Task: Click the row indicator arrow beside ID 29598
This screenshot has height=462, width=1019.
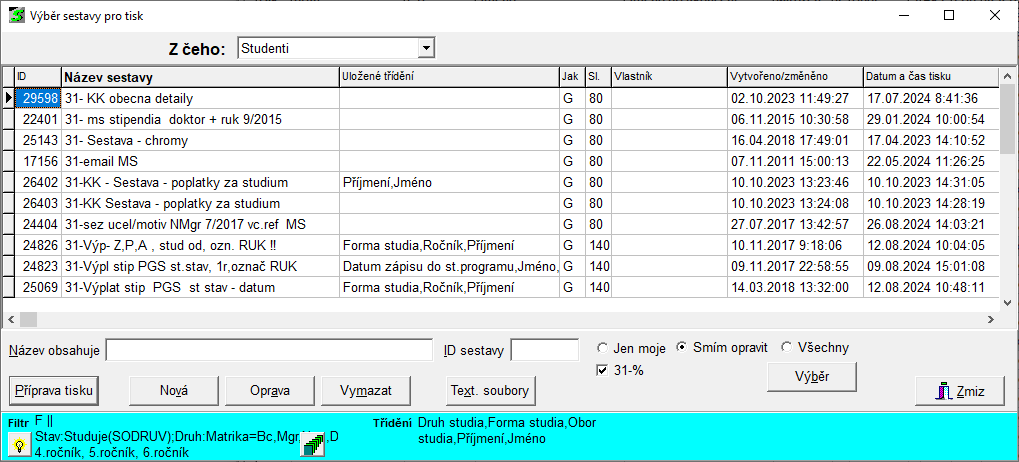Action: (9, 98)
